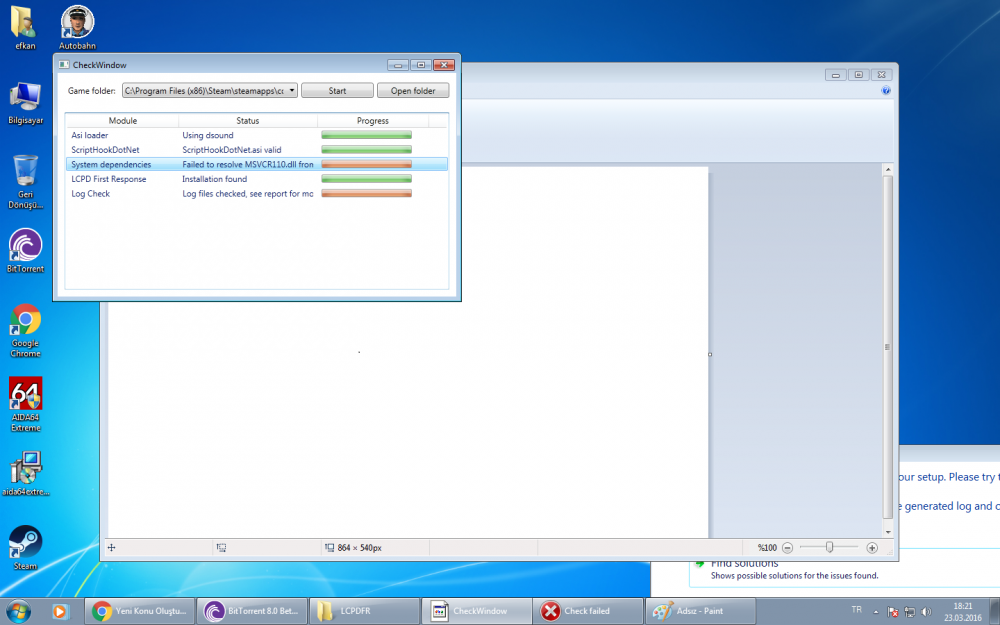1000x625 pixels.
Task: Click the Paint vertical scrollbar thumb
Action: [887, 347]
